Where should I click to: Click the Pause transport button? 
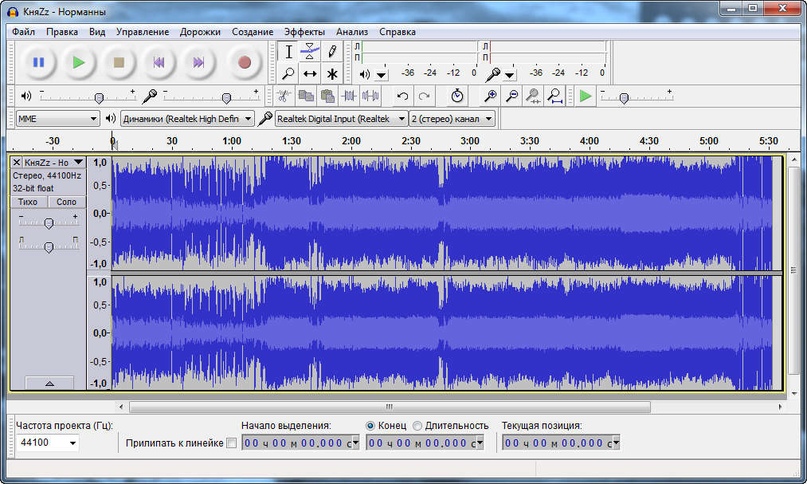pyautogui.click(x=39, y=62)
